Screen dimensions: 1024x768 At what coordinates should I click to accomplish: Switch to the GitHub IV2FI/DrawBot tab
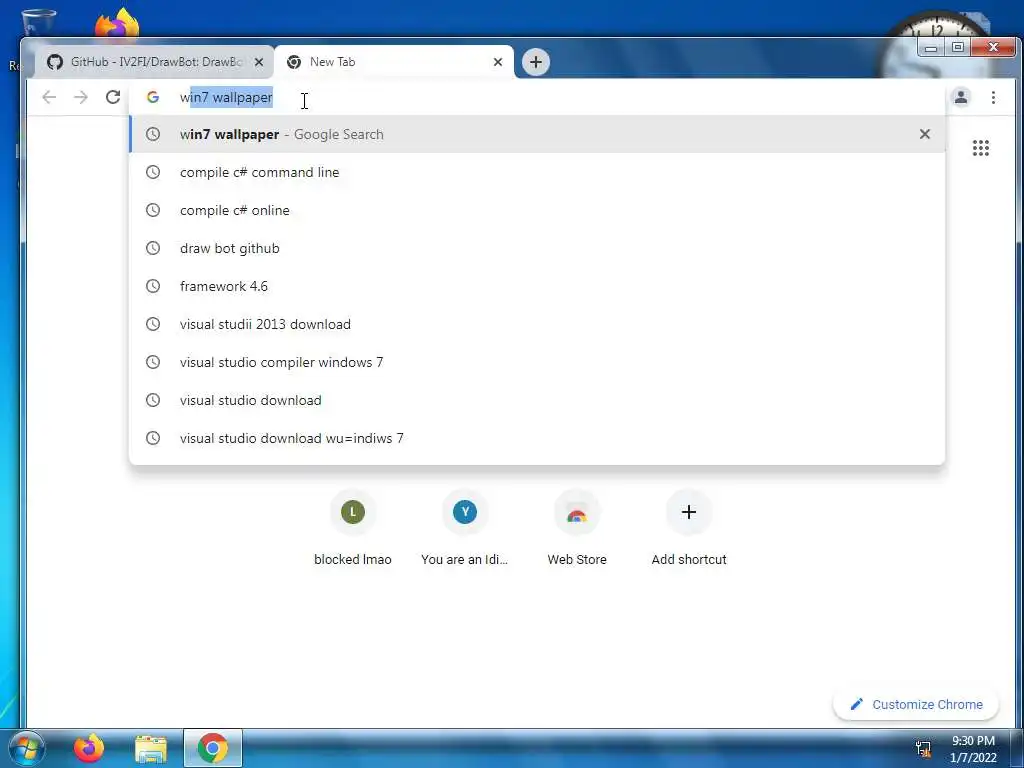coord(155,62)
